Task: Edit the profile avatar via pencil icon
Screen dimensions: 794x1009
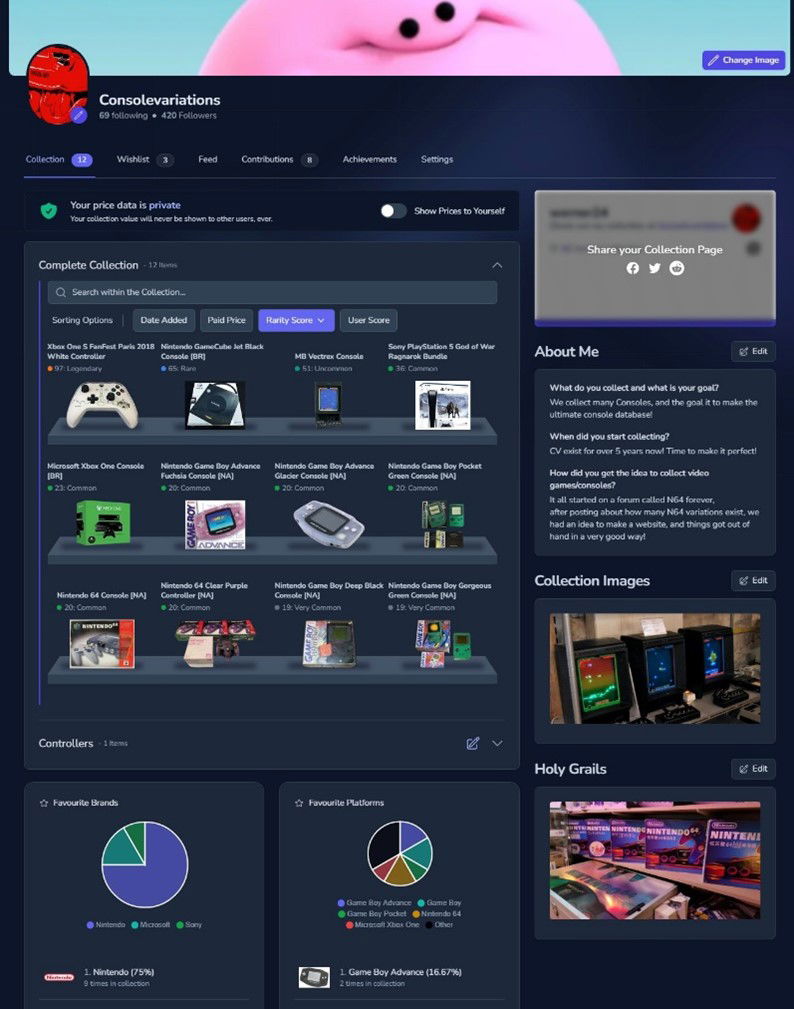Action: (78, 115)
